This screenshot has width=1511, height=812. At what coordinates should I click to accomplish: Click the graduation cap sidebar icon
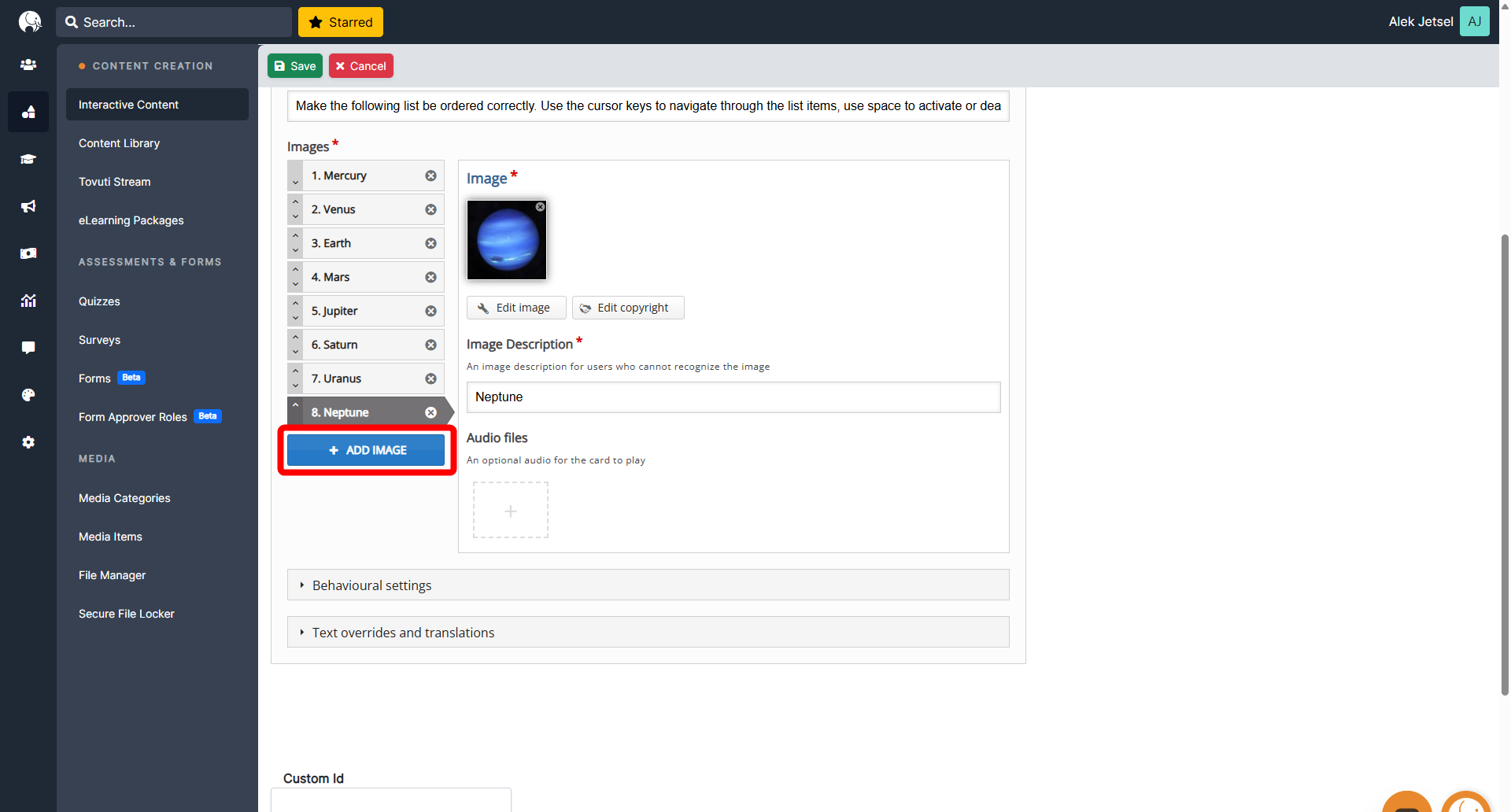28,159
